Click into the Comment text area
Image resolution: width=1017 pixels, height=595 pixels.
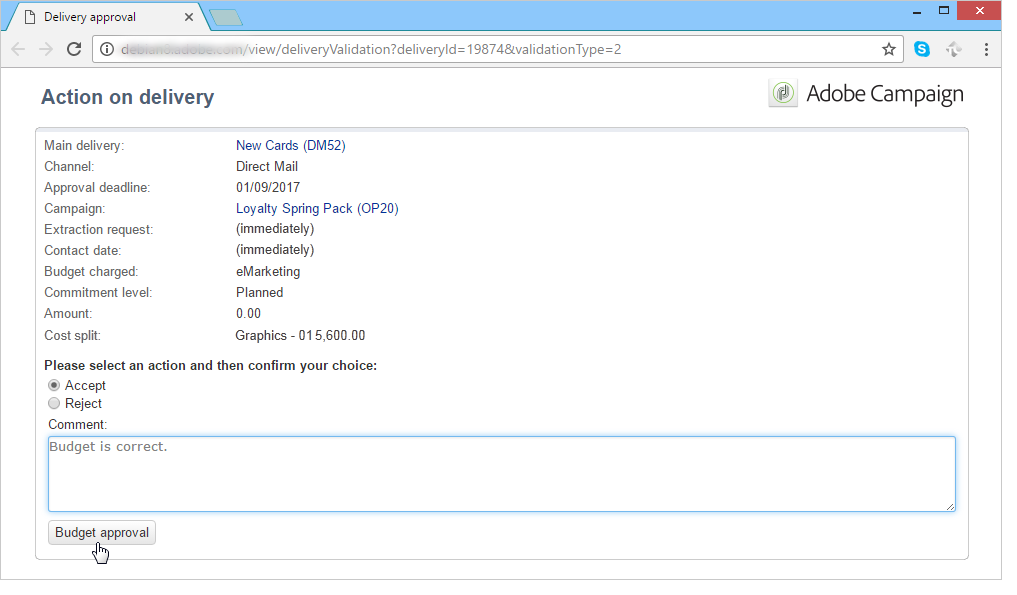pos(501,474)
